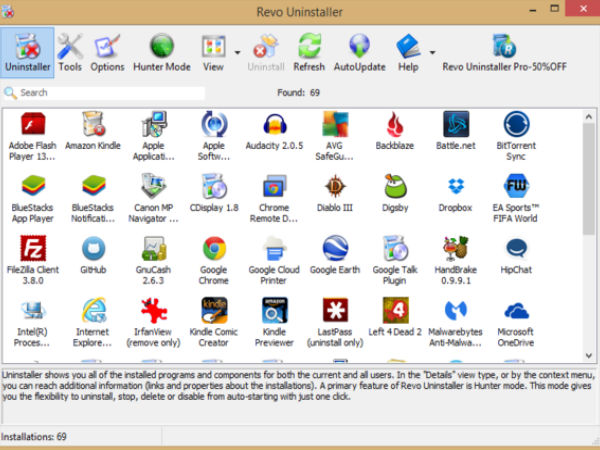Click the greyed Uninstall toolbar button
The height and width of the screenshot is (450, 600).
(266, 52)
